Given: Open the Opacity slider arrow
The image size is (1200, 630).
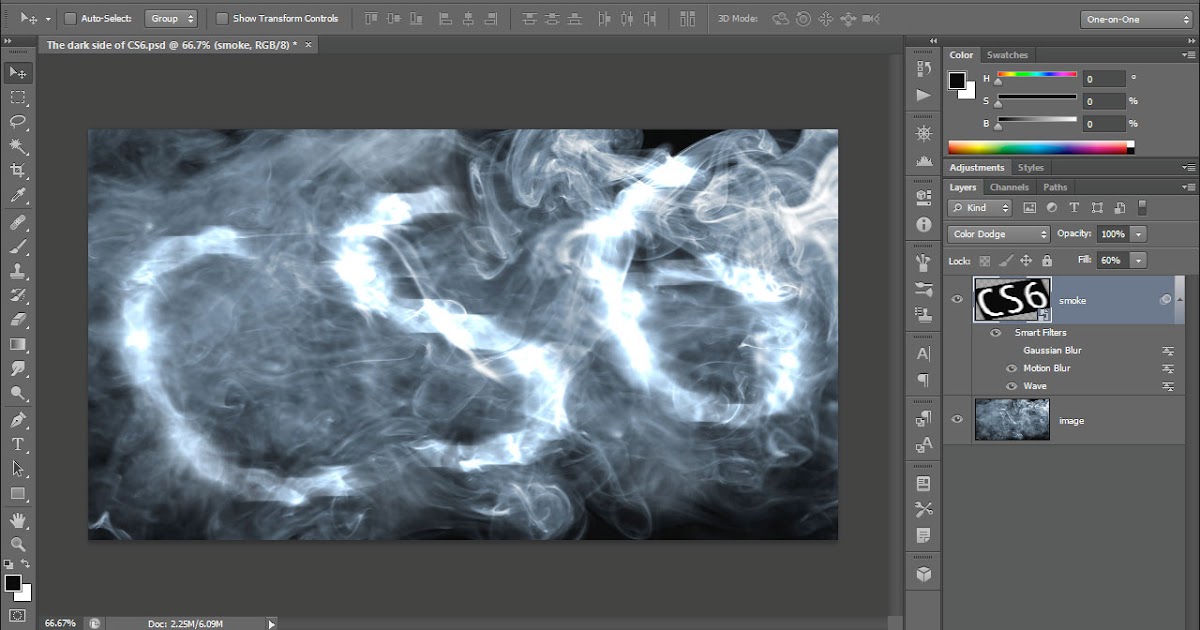Looking at the screenshot, I should coord(1139,234).
